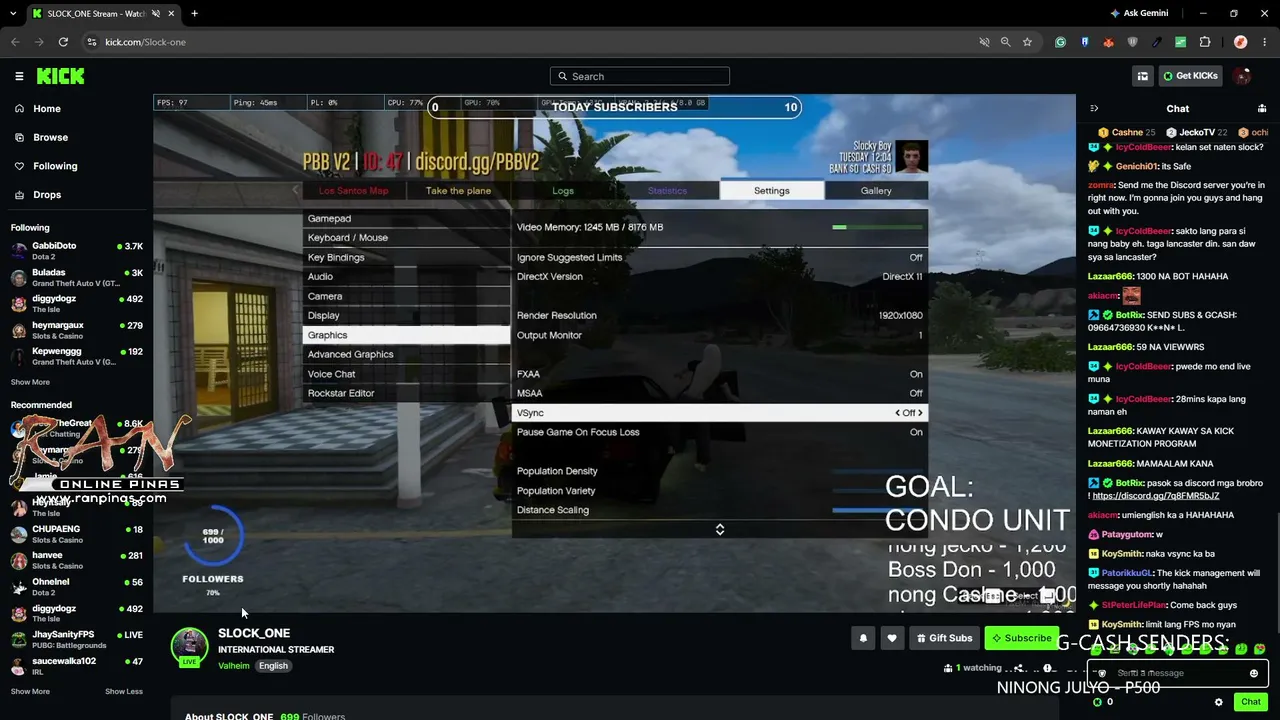Expand Recommended list with Show More

30,691
